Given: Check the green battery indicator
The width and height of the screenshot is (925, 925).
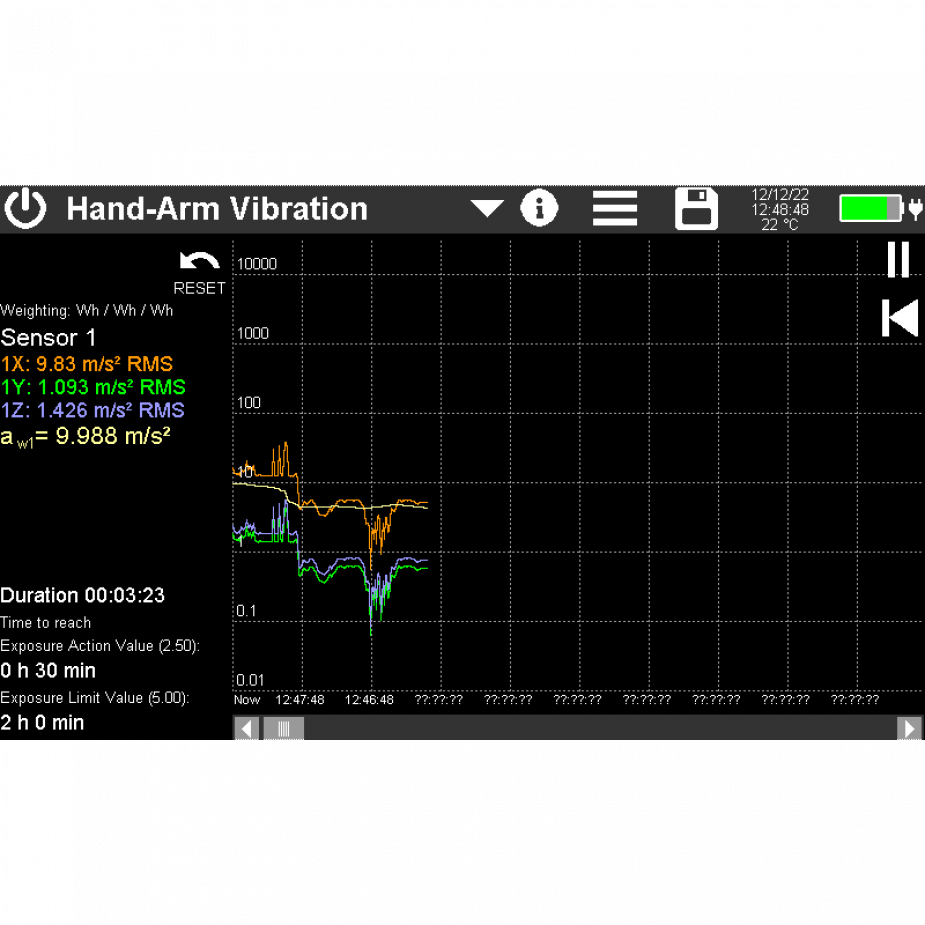Looking at the screenshot, I should pos(871,209).
